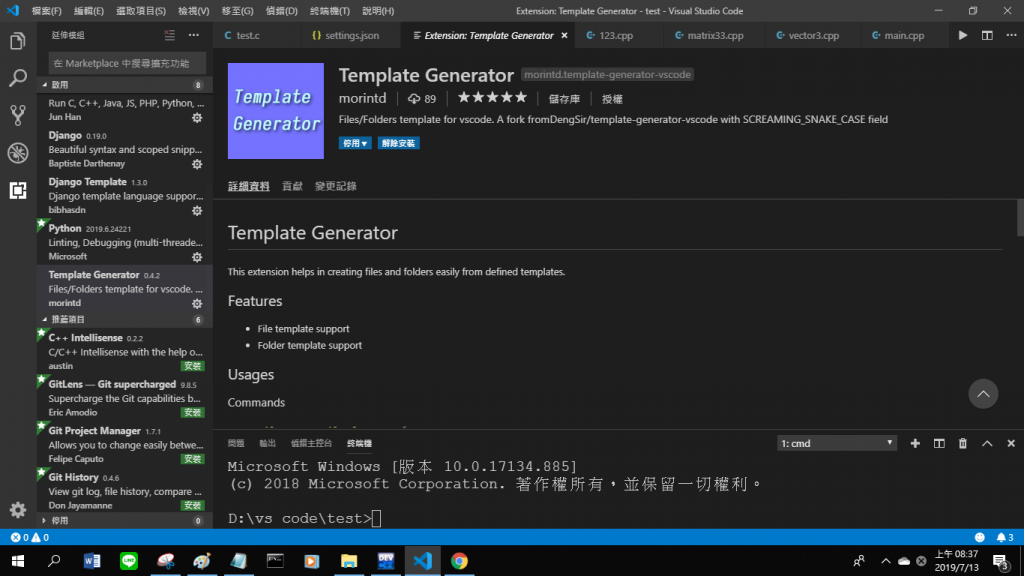Split the terminal panel
Viewport: 1024px width, 576px height.
pyautogui.click(x=939, y=443)
